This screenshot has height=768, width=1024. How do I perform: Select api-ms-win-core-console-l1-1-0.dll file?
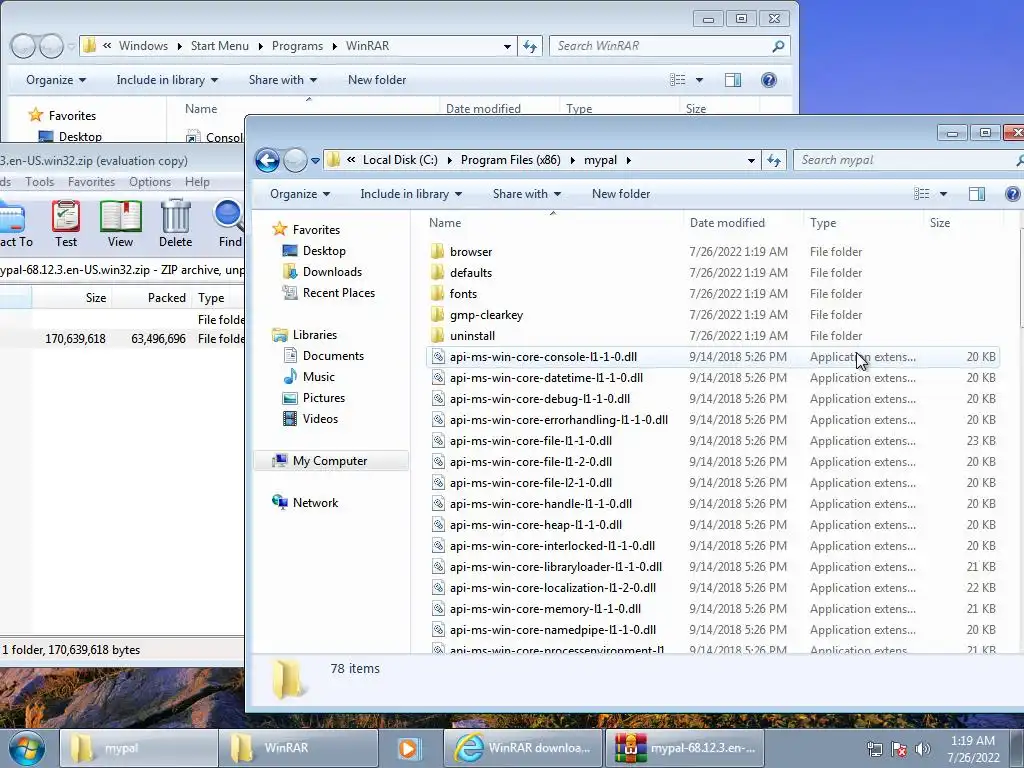click(x=712, y=357)
